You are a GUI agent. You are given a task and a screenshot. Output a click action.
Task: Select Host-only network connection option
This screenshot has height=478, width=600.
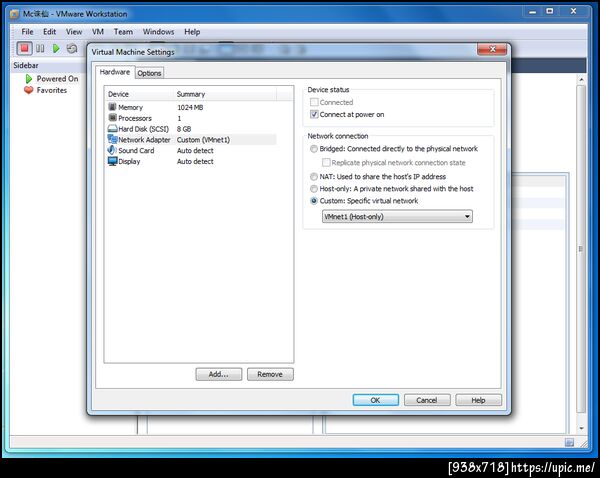click(314, 189)
